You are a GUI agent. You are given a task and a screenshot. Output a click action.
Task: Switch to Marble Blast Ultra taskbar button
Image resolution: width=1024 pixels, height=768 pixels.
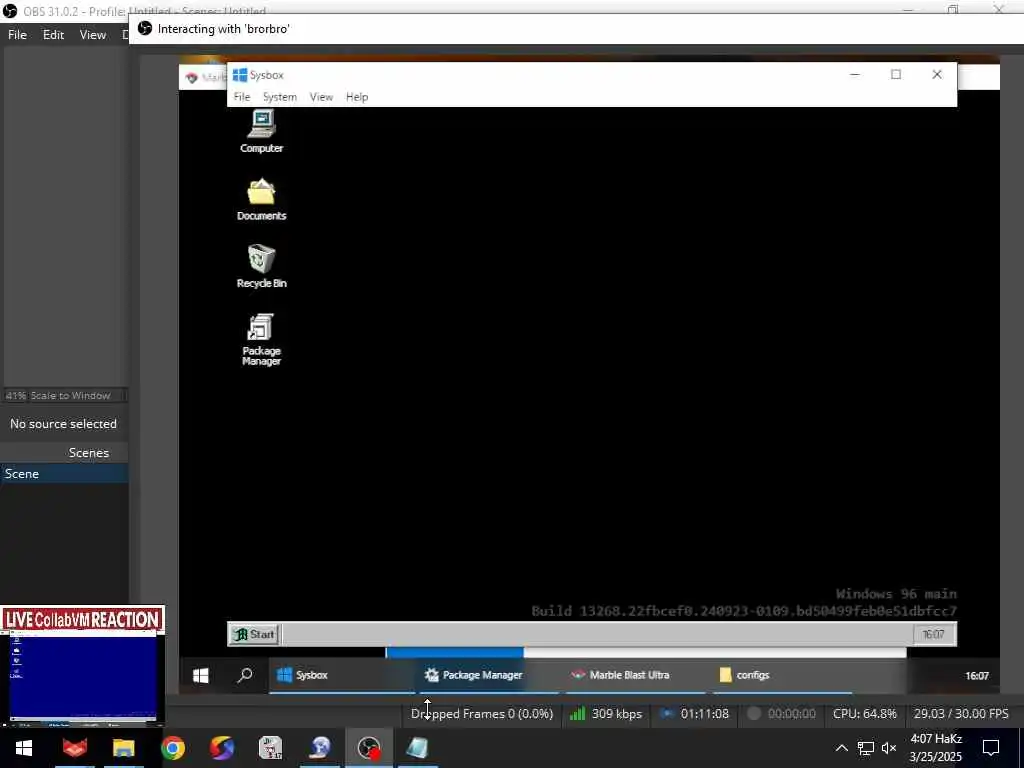pyautogui.click(x=635, y=675)
